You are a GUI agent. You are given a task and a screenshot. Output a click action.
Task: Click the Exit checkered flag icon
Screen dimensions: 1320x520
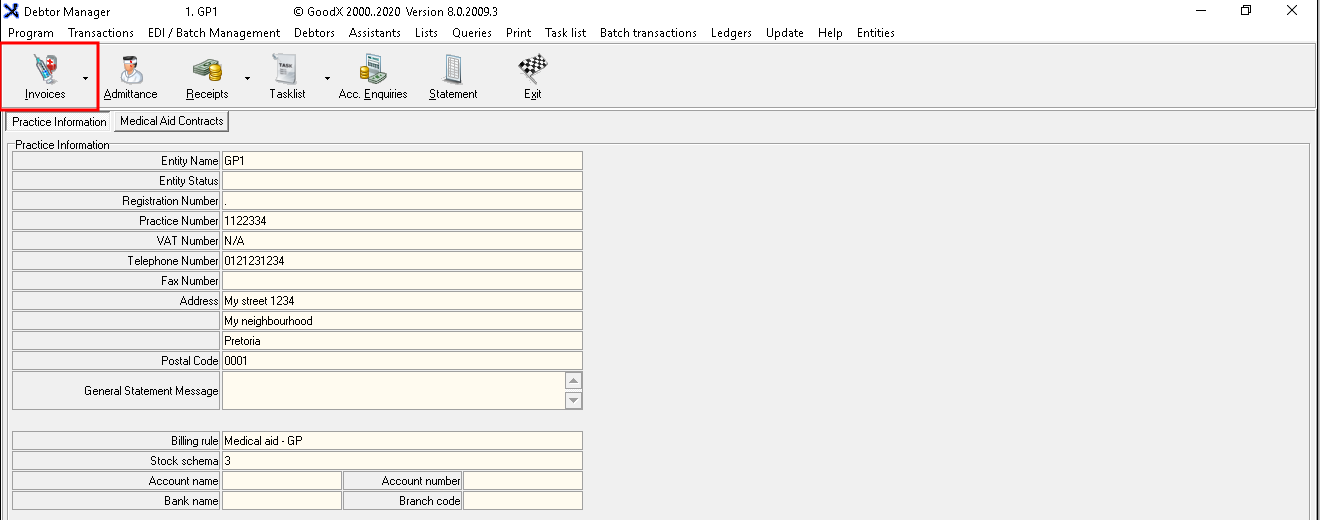tap(532, 68)
